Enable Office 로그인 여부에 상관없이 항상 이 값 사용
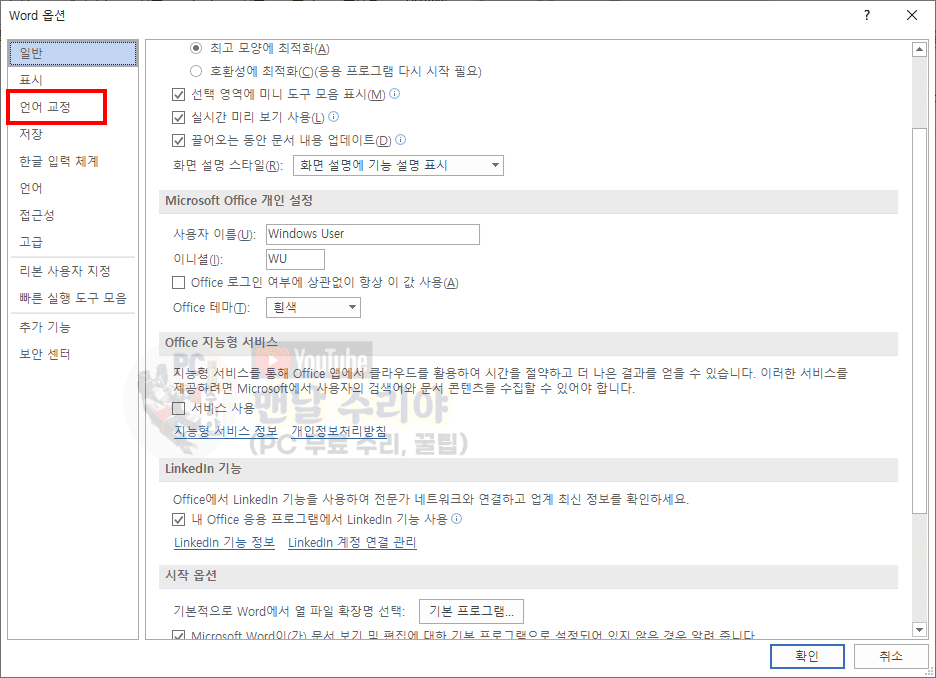 [x=178, y=282]
